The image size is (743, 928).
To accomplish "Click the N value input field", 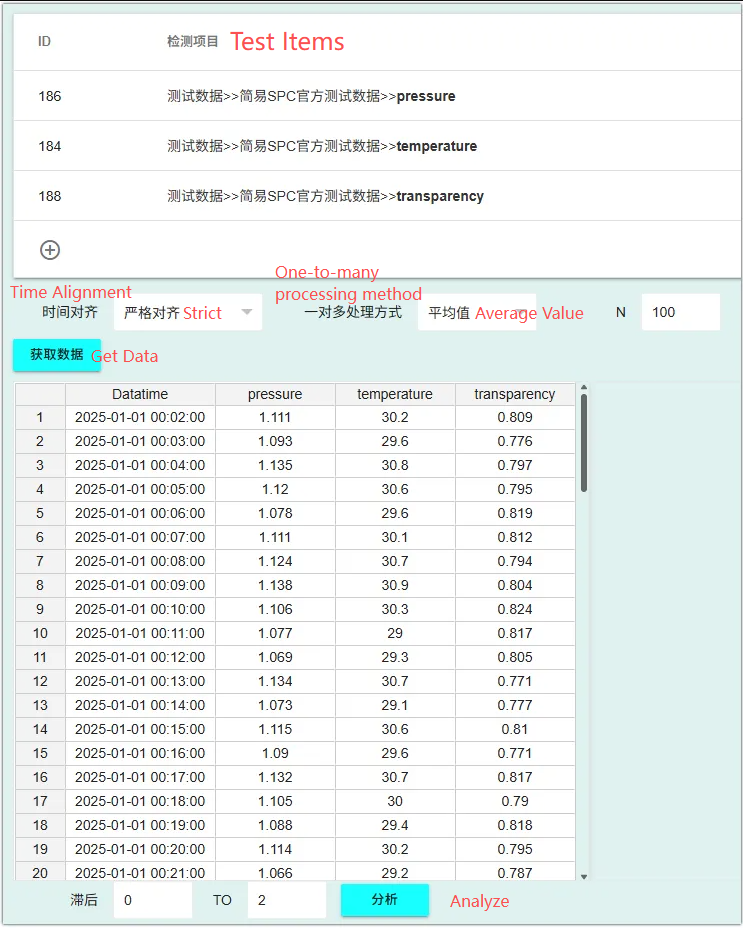I will [681, 312].
